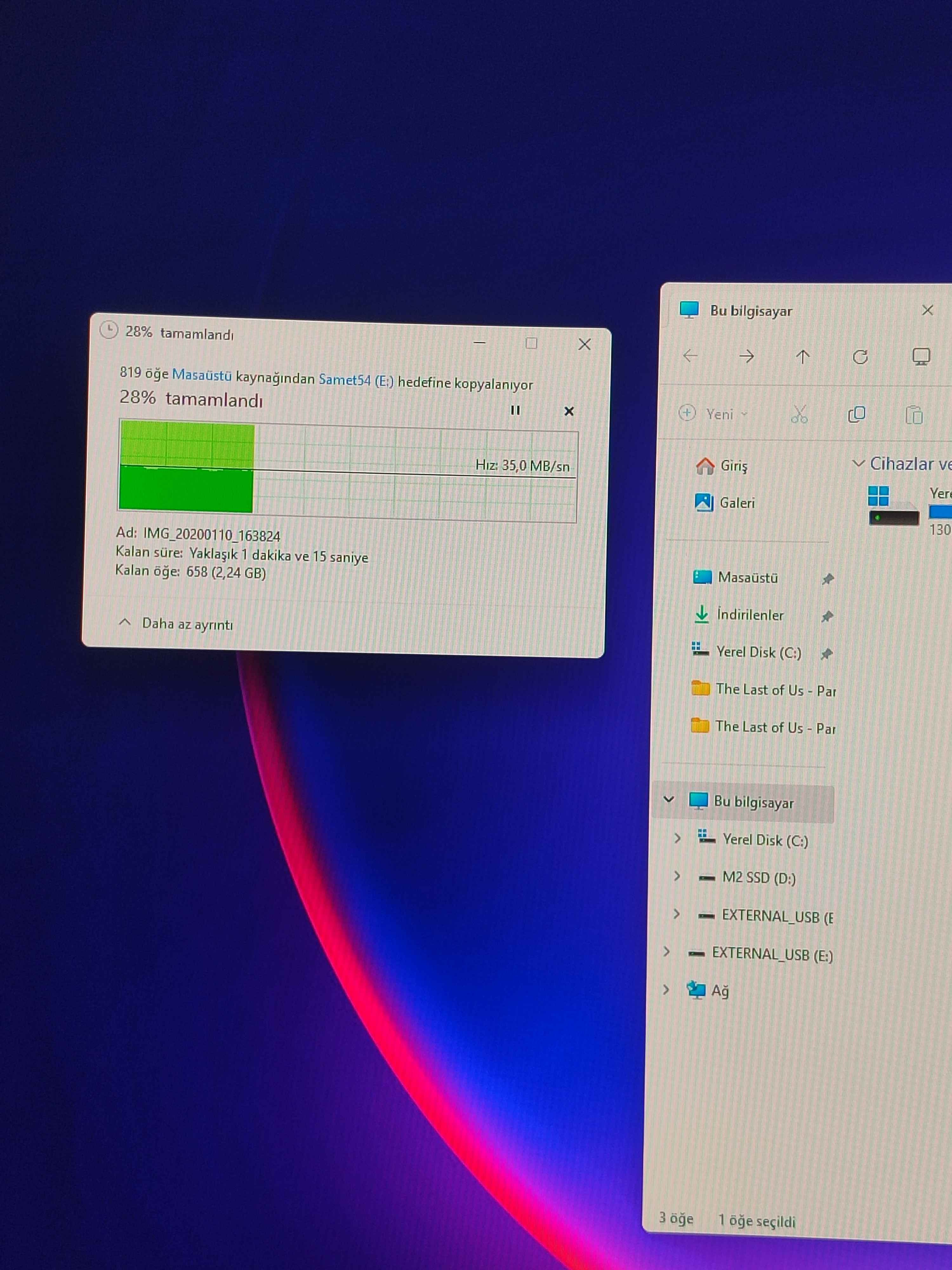Open first The Last of Us folder
Screen dimensions: 952x1270
coord(763,689)
